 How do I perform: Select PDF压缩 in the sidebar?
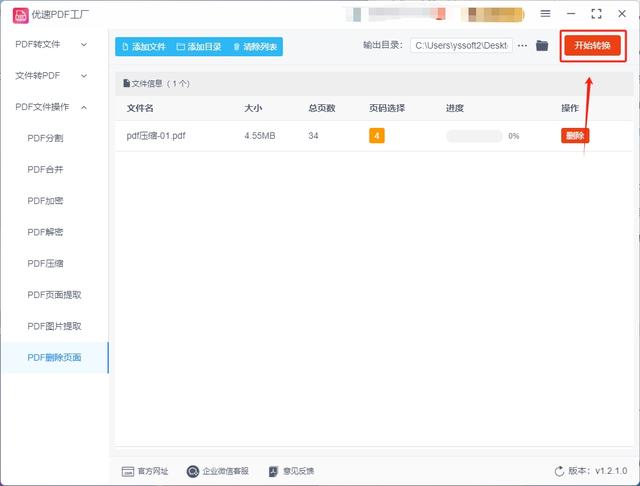click(x=45, y=263)
